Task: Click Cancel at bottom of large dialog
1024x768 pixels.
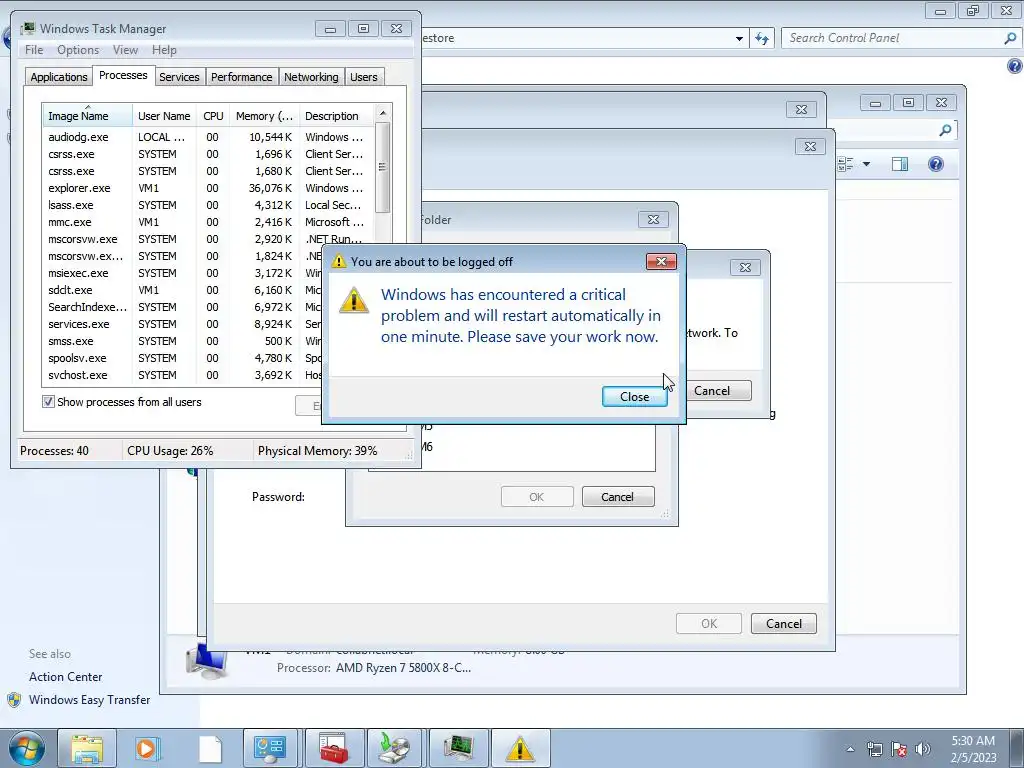Action: pyautogui.click(x=784, y=624)
